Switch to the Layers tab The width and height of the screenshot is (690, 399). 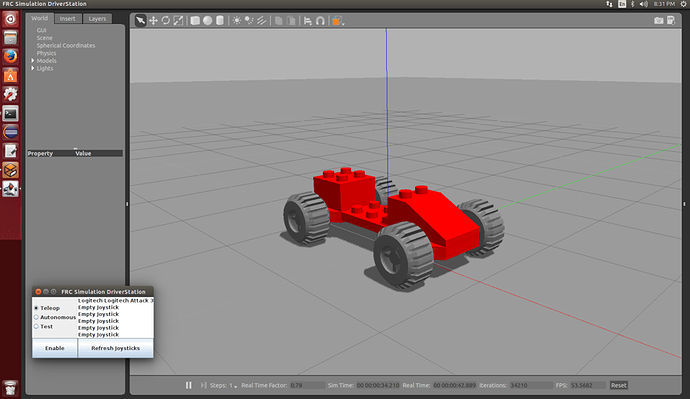[x=97, y=18]
